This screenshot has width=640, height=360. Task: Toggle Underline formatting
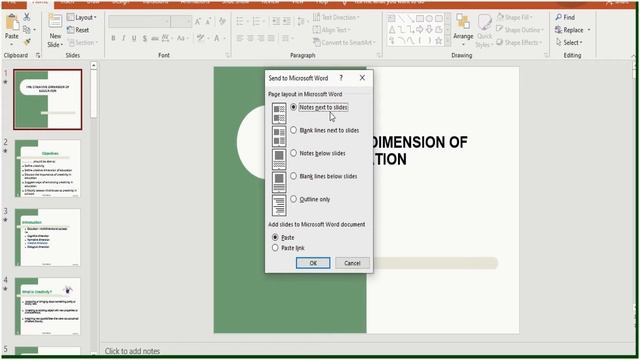click(134, 38)
